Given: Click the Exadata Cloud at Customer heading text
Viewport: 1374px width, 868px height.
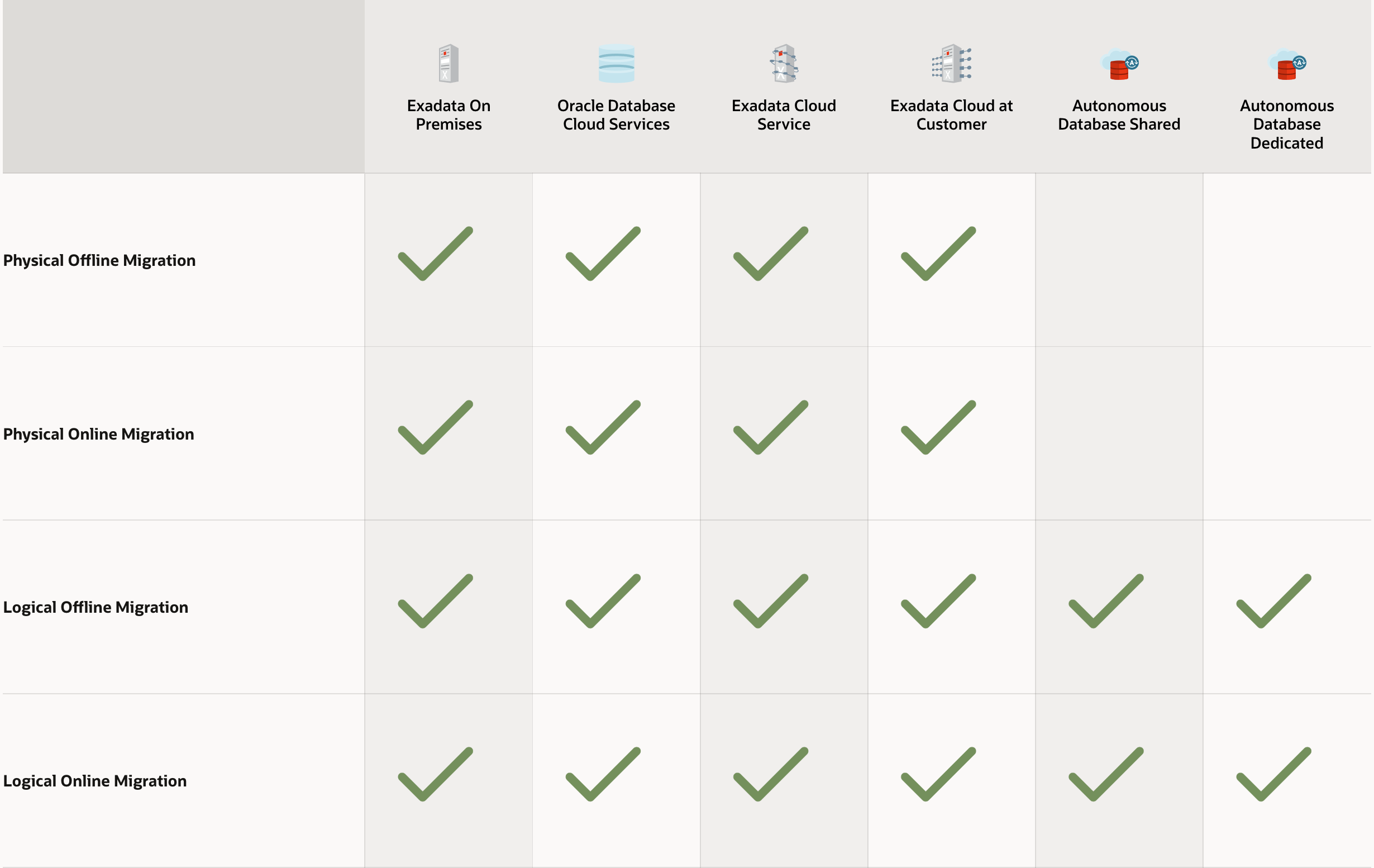Looking at the screenshot, I should 951,115.
